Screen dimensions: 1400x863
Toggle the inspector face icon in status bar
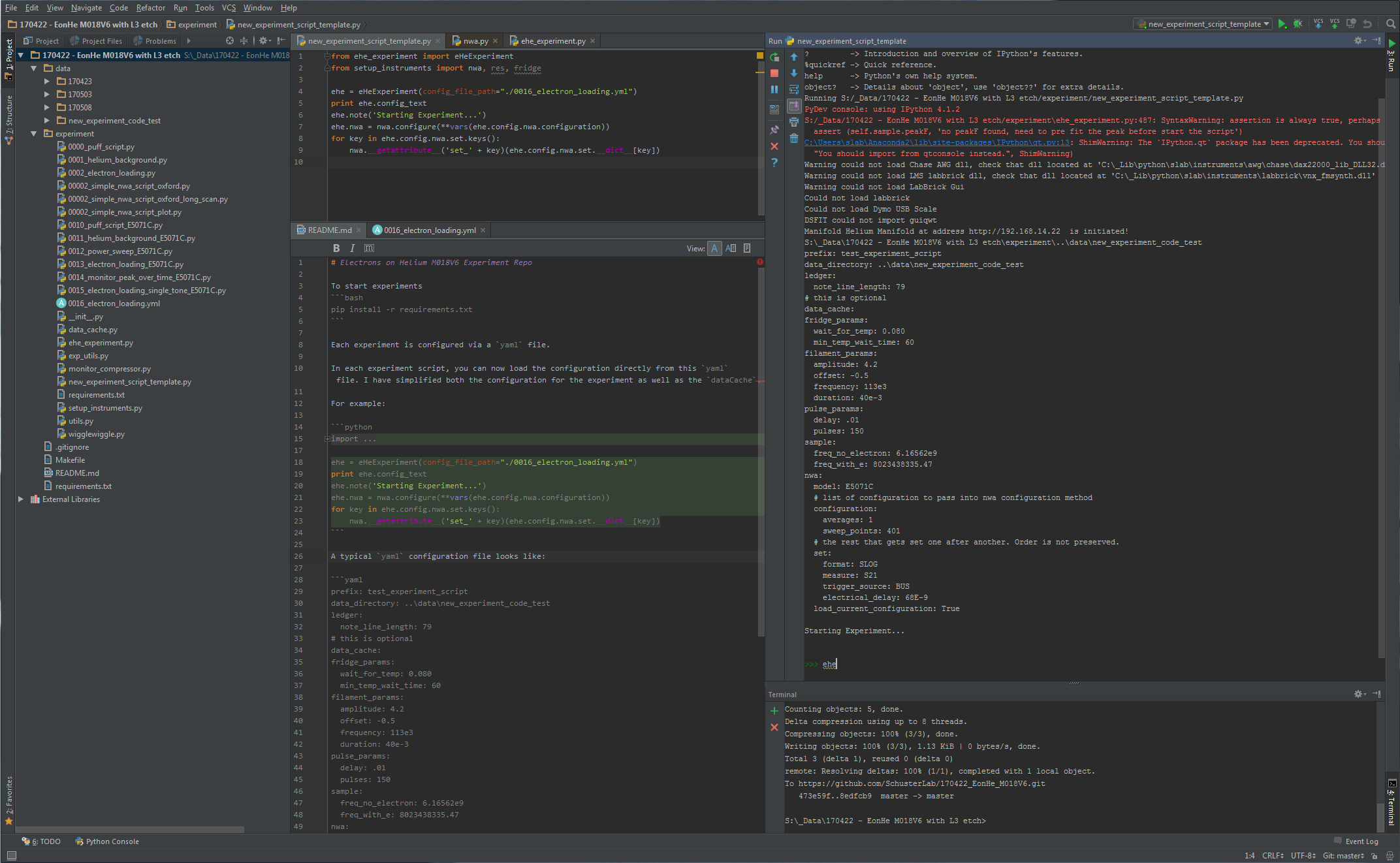[x=1390, y=856]
